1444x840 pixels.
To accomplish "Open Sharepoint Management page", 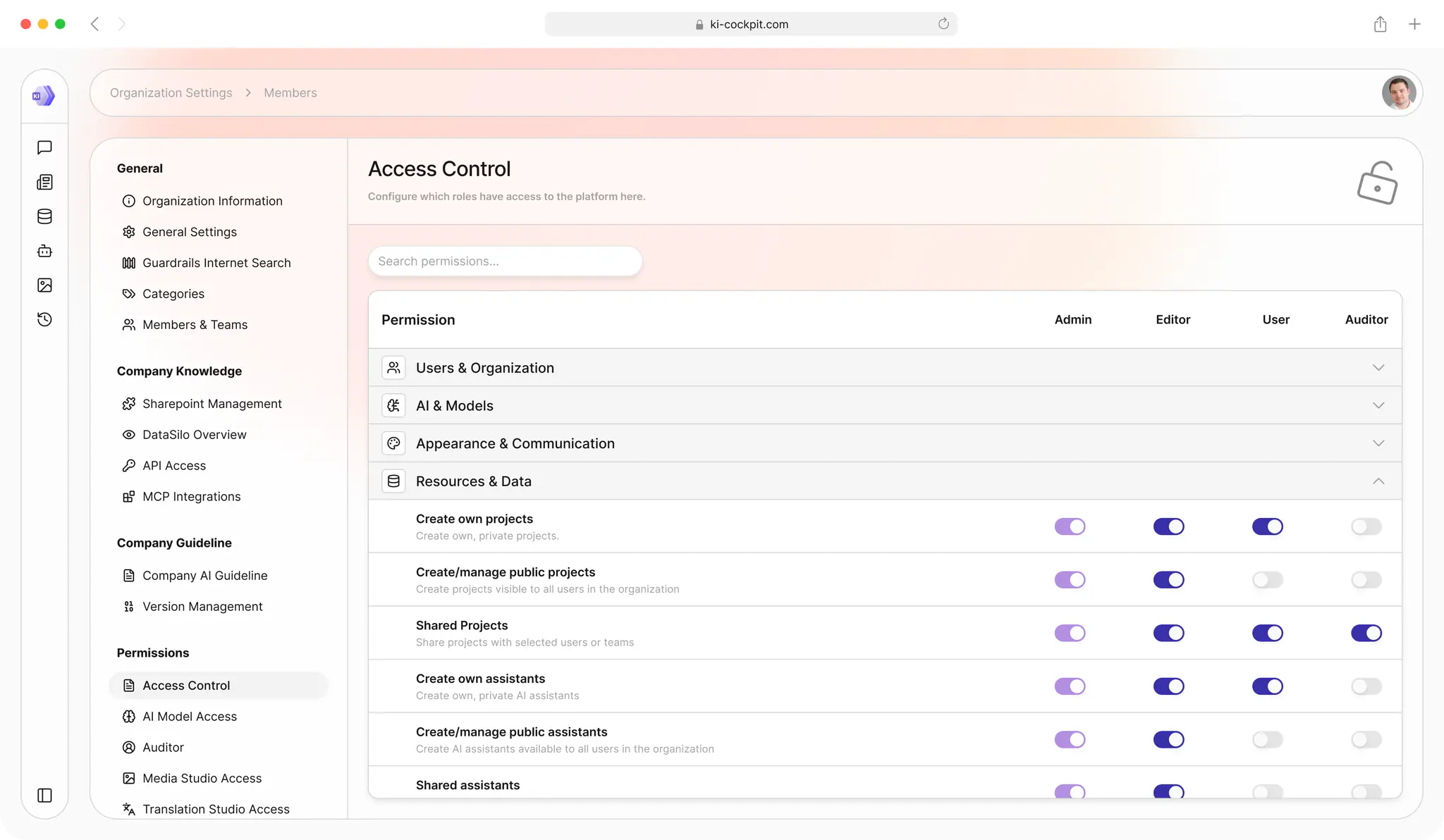I will click(x=202, y=404).
